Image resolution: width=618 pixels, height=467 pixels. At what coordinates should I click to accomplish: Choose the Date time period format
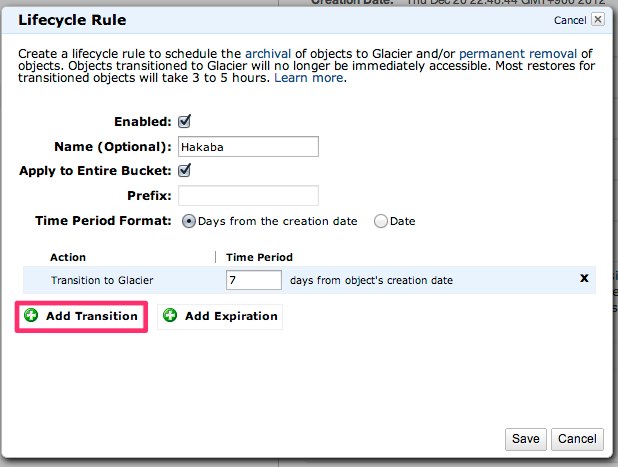380,221
